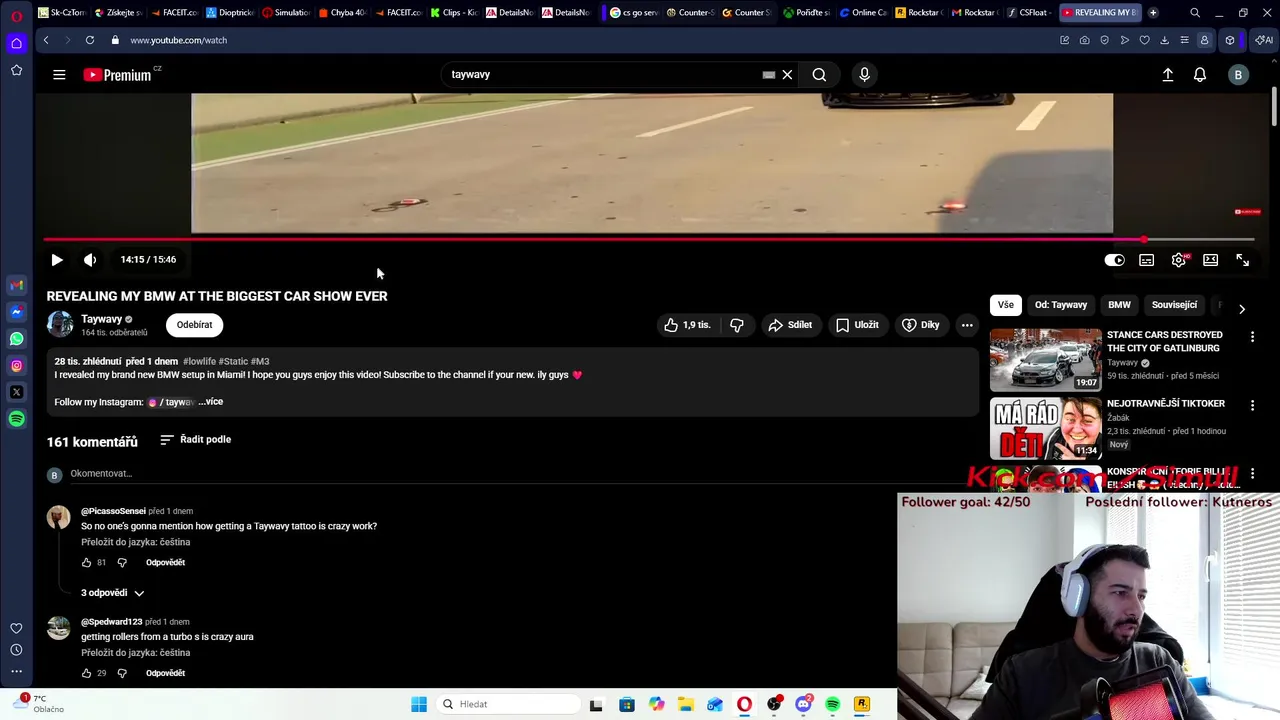The height and width of the screenshot is (720, 1280).
Task: Seek on the red video progress bar
Action: pyautogui.click(x=648, y=240)
